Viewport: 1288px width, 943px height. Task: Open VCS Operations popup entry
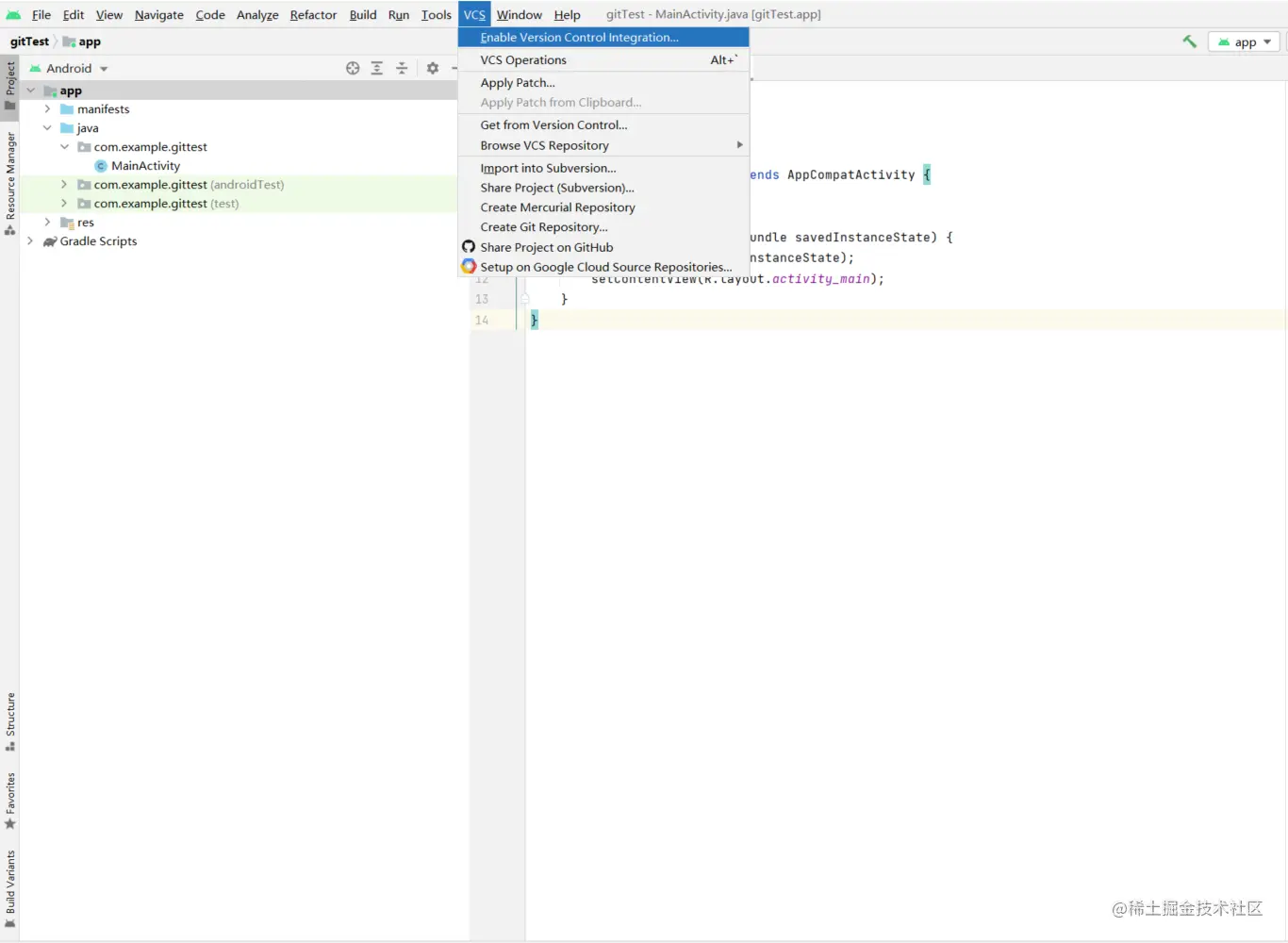coord(603,60)
